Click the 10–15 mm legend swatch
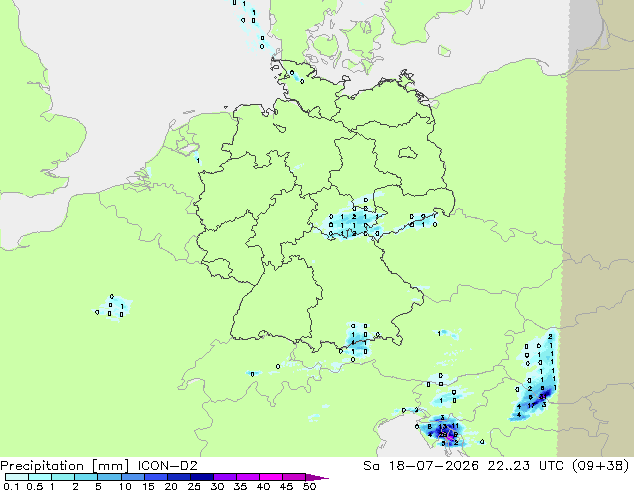 133,477
